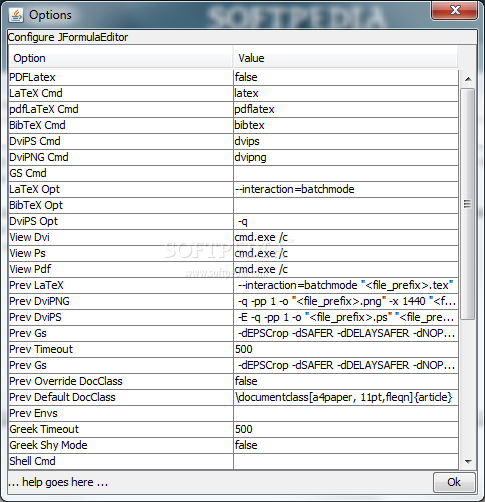Click the empty BibTeX Opt value cell
Screen dimensions: 485x502
click(346, 205)
